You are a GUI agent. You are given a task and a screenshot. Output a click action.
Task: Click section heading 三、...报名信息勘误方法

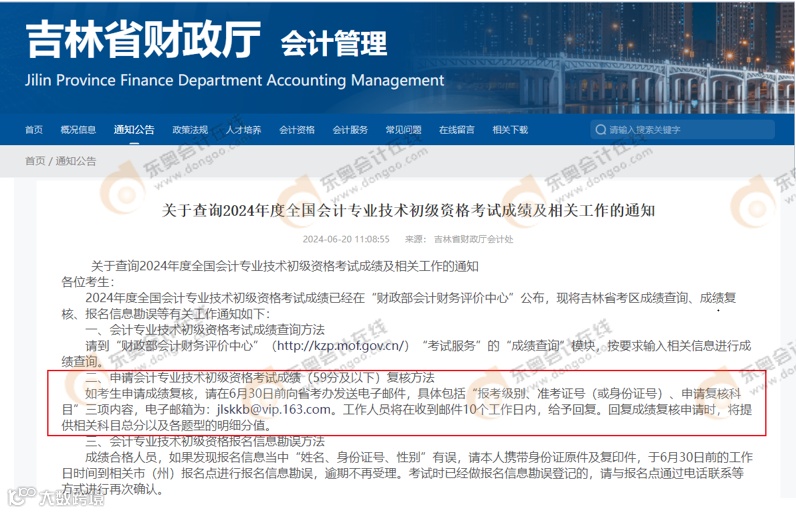(205, 441)
